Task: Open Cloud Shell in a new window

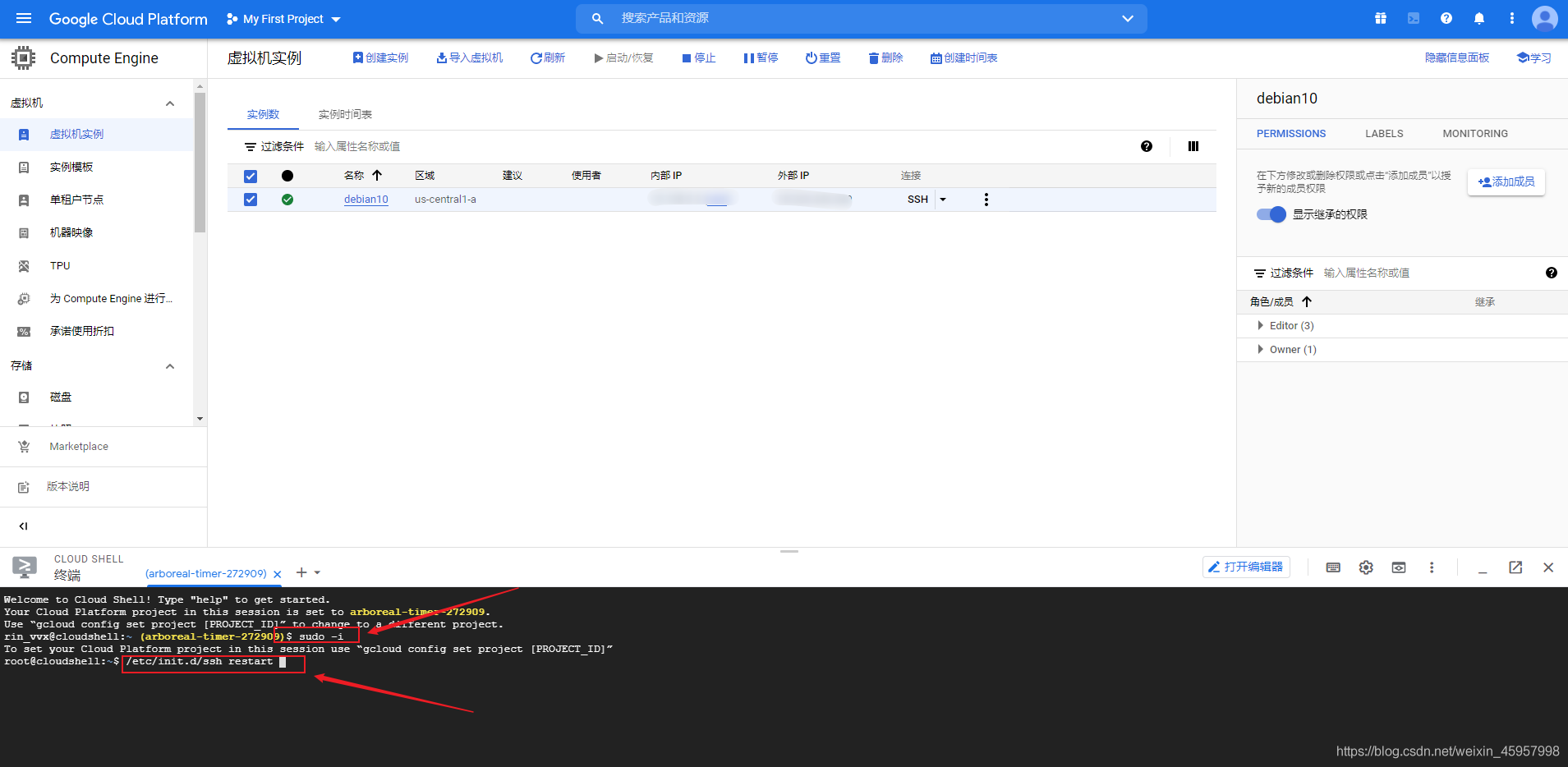Action: point(1515,567)
